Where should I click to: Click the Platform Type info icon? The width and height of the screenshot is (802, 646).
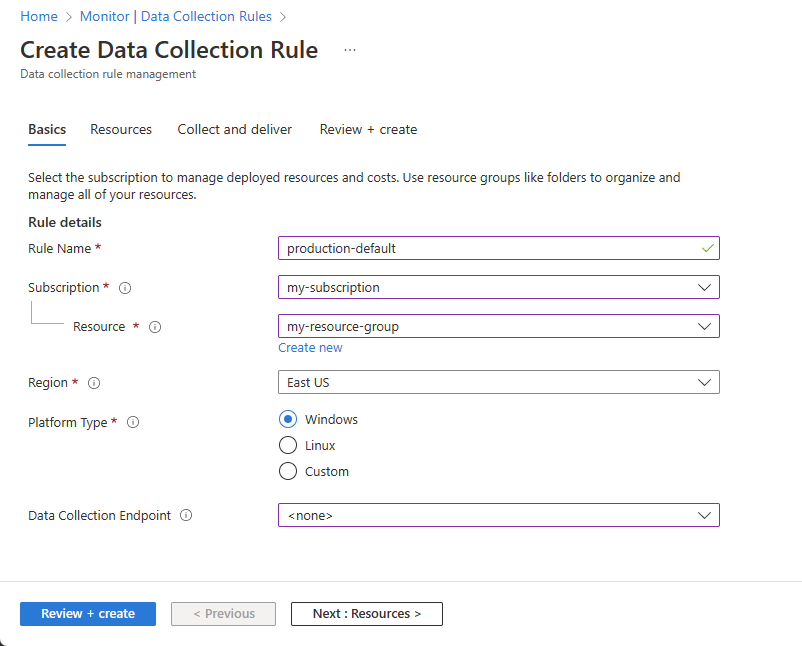pyautogui.click(x=133, y=423)
